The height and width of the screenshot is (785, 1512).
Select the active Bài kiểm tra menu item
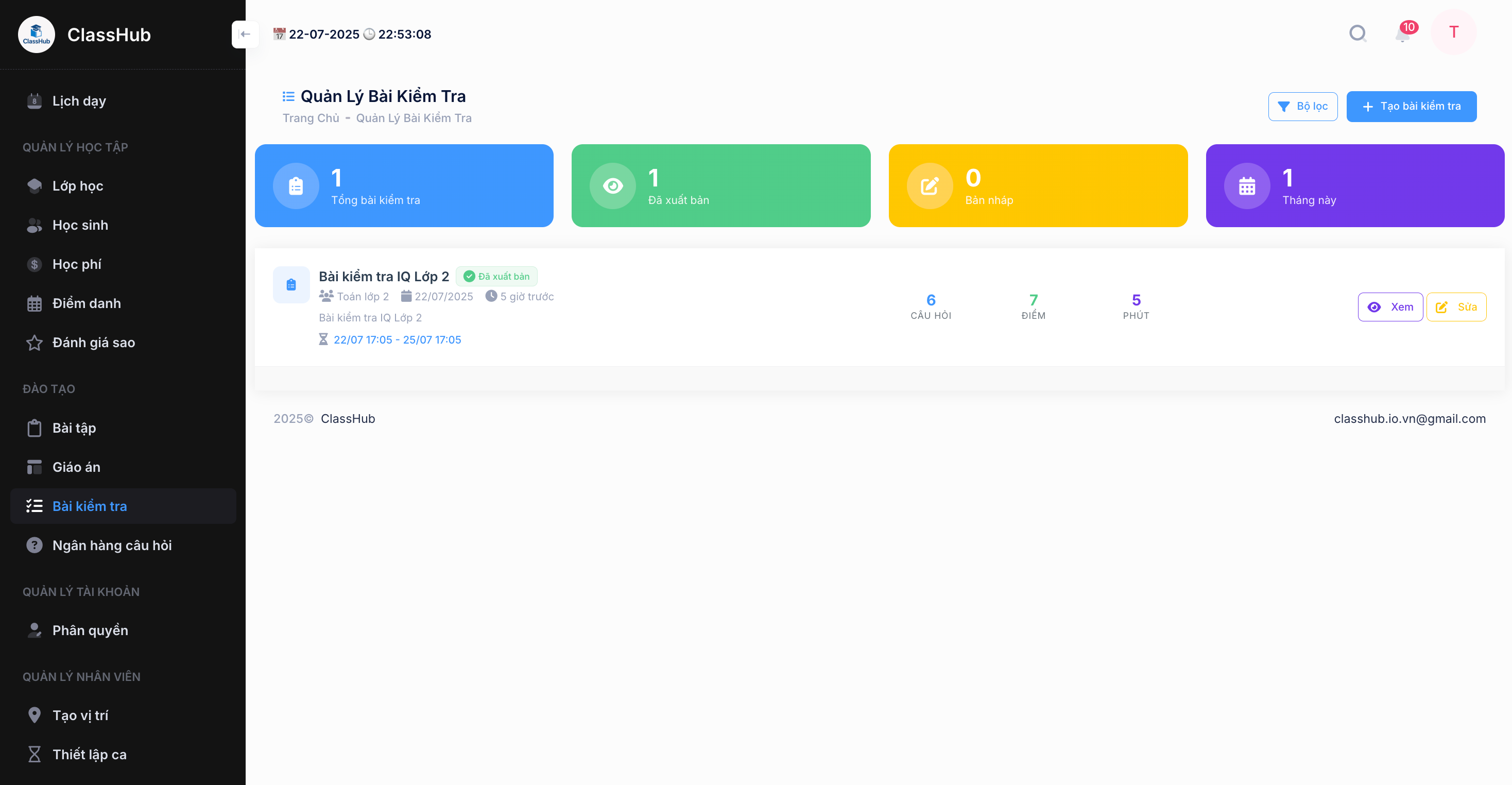click(123, 506)
